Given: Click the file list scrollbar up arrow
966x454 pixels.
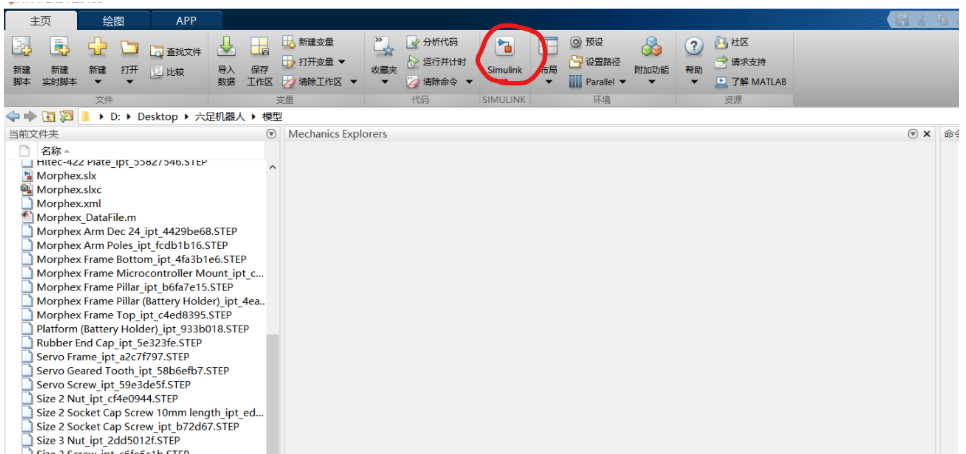Looking at the screenshot, I should click(273, 167).
